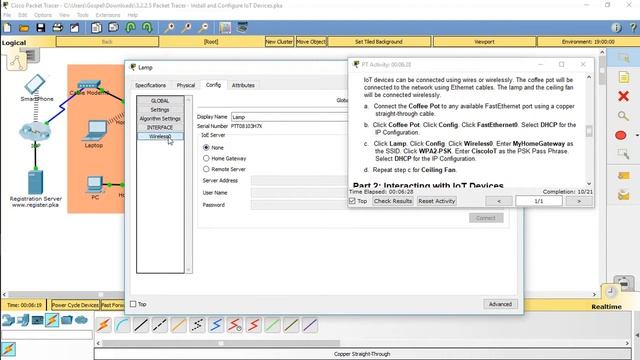The height and width of the screenshot is (360, 640).
Task: Click the Redo green arrow icon
Action: click(x=147, y=28)
